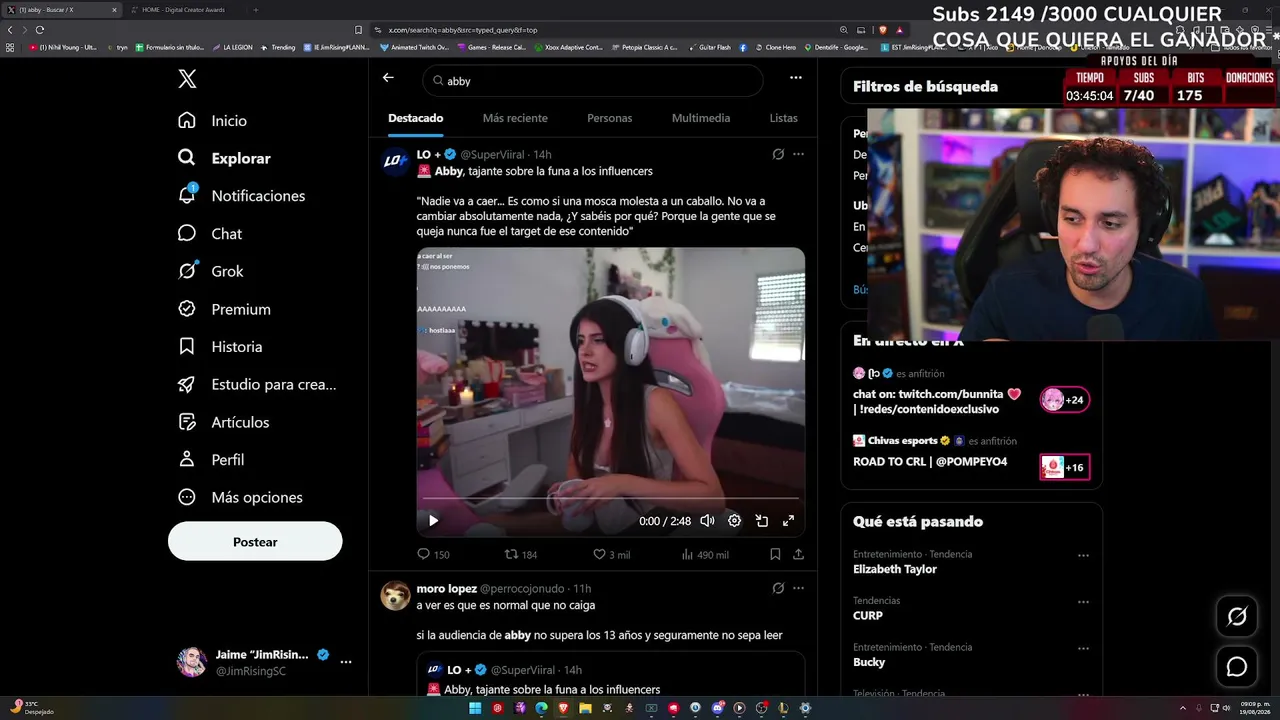Image resolution: width=1280 pixels, height=720 pixels.
Task: Show hidden system tray icons
Action: [x=1183, y=708]
